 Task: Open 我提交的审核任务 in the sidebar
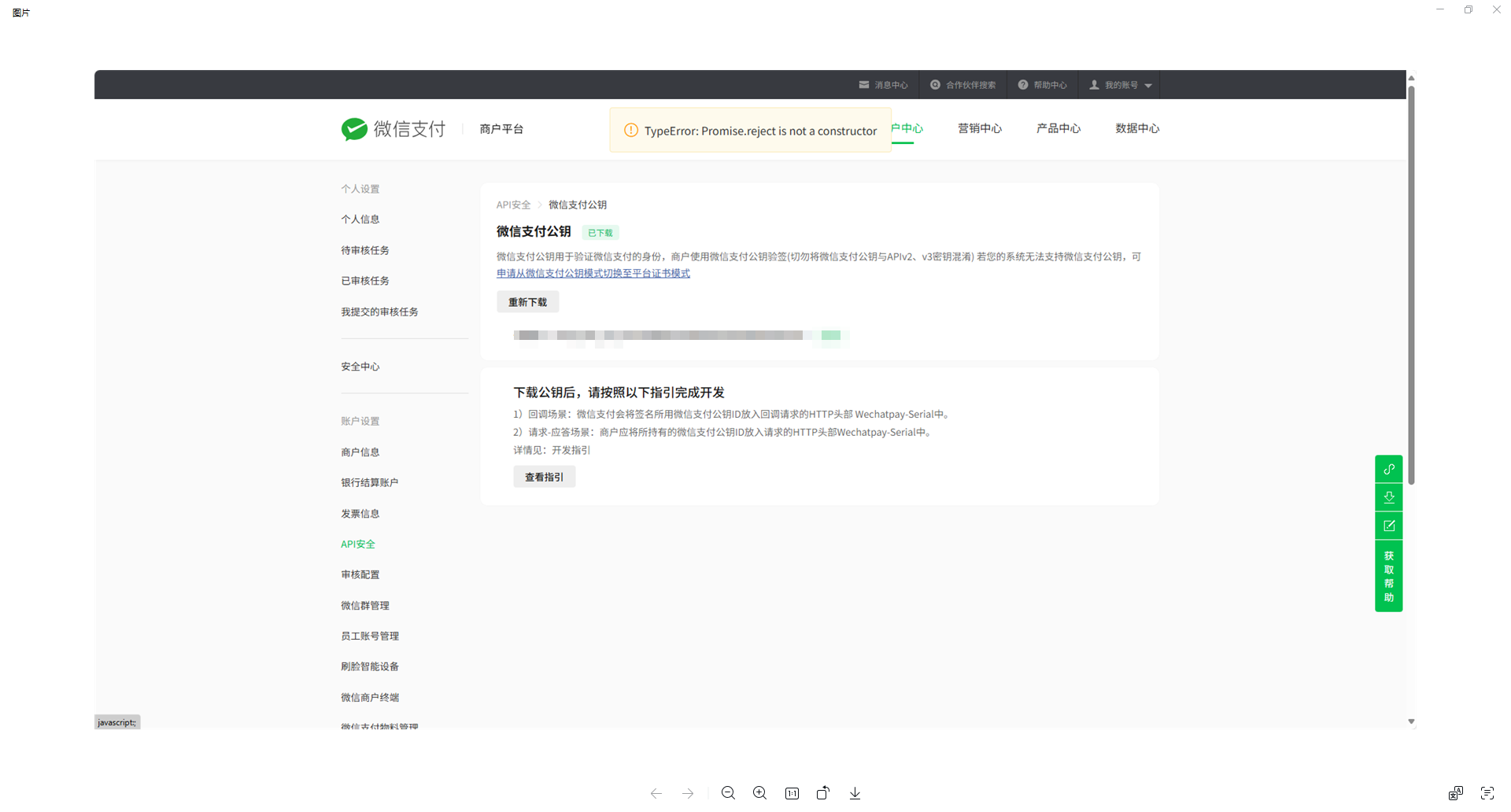click(x=379, y=312)
